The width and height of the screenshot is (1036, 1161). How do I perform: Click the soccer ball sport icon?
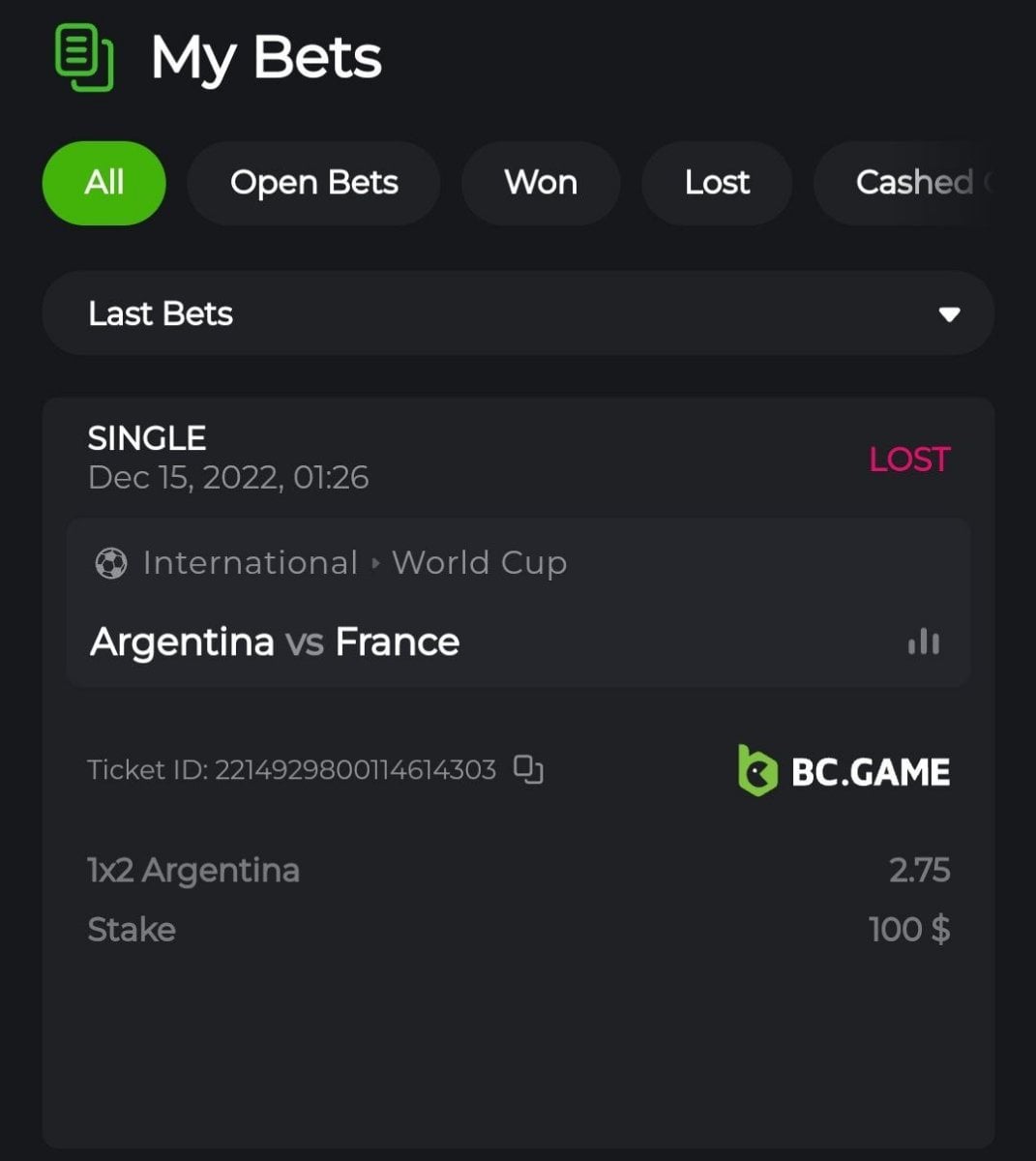tap(111, 563)
